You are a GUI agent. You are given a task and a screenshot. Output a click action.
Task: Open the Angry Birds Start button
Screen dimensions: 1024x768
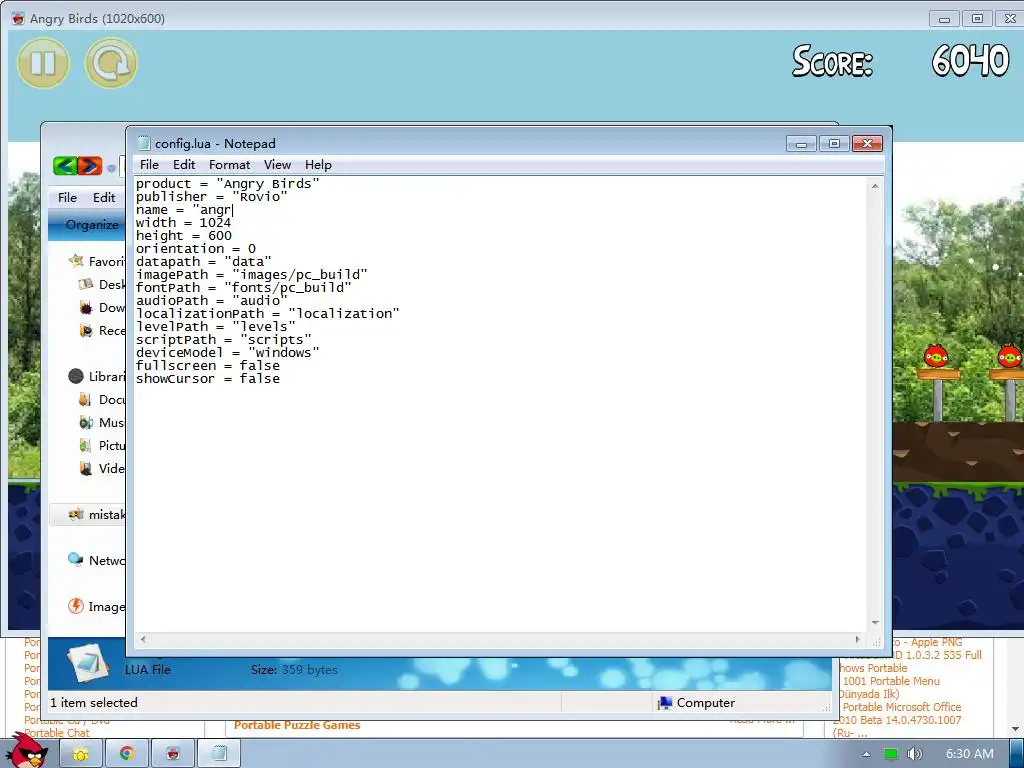[x=26, y=751]
